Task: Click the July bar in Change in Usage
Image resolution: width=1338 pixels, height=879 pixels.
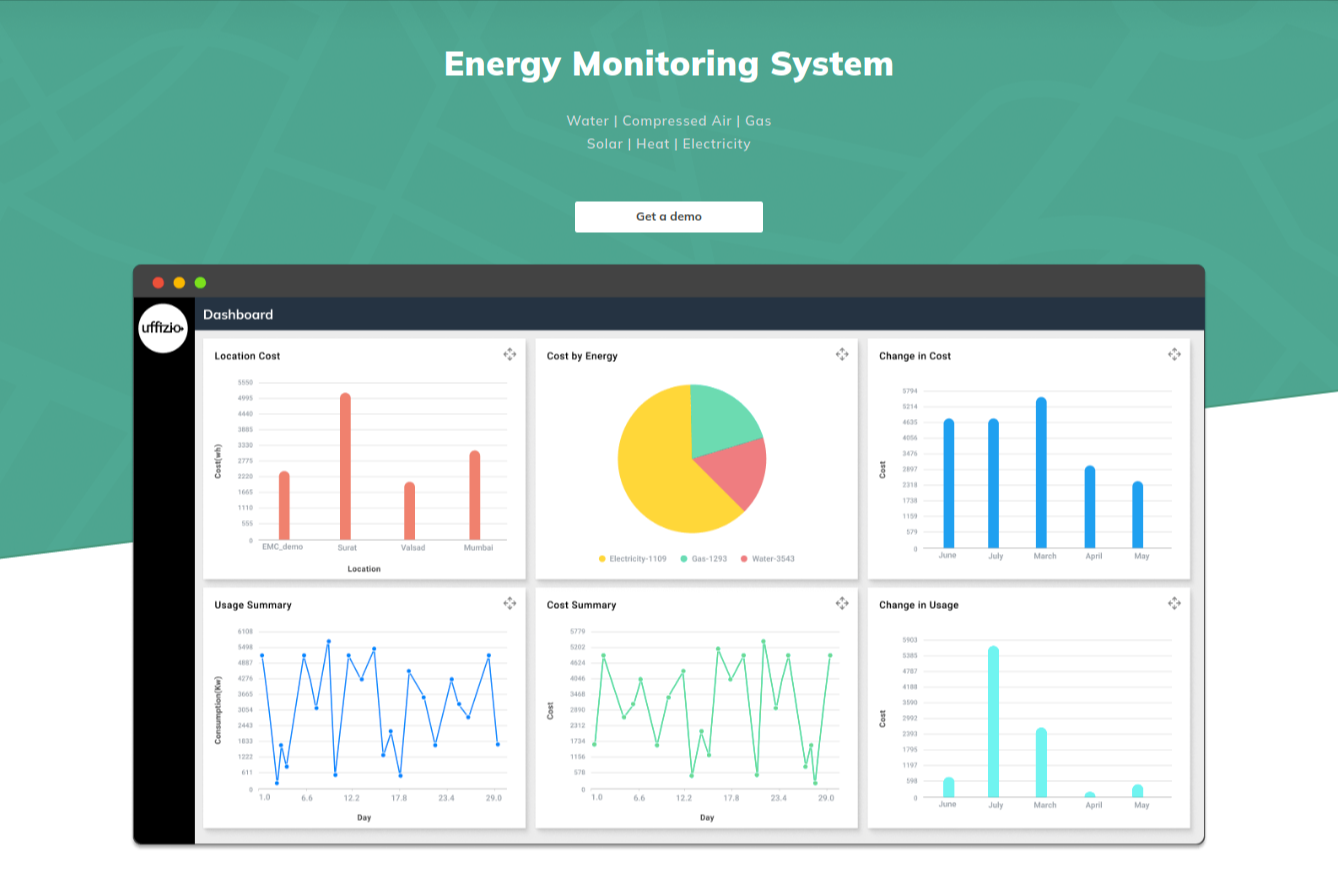Action: pyautogui.click(x=993, y=722)
